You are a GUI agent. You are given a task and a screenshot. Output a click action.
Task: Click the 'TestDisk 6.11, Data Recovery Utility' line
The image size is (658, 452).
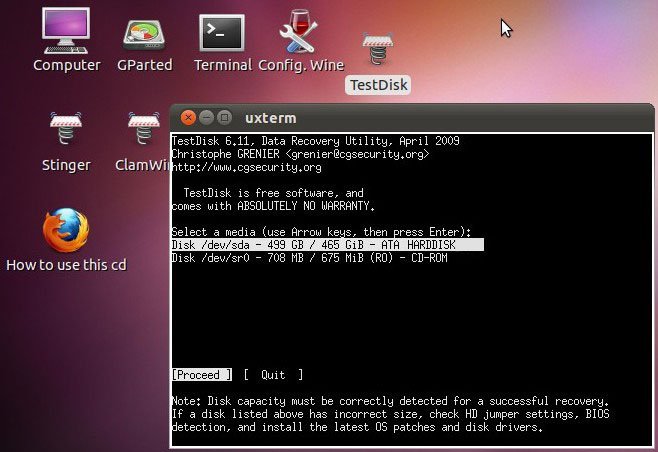click(x=316, y=141)
